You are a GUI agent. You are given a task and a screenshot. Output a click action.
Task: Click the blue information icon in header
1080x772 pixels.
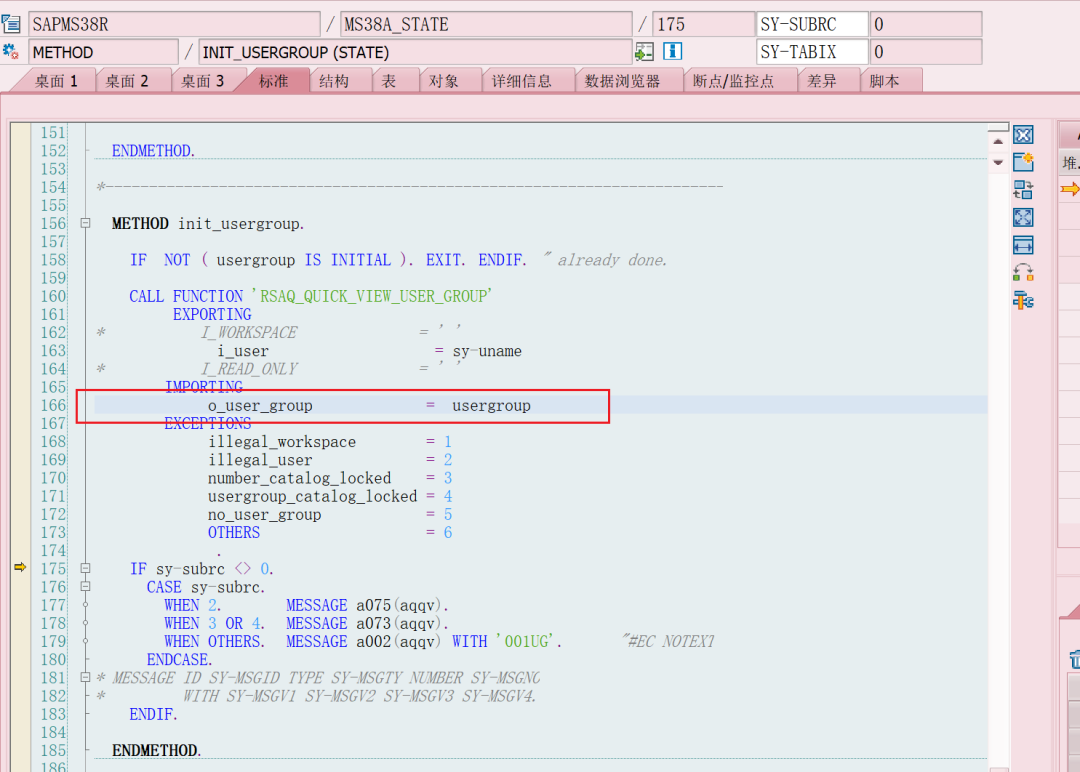tap(672, 51)
